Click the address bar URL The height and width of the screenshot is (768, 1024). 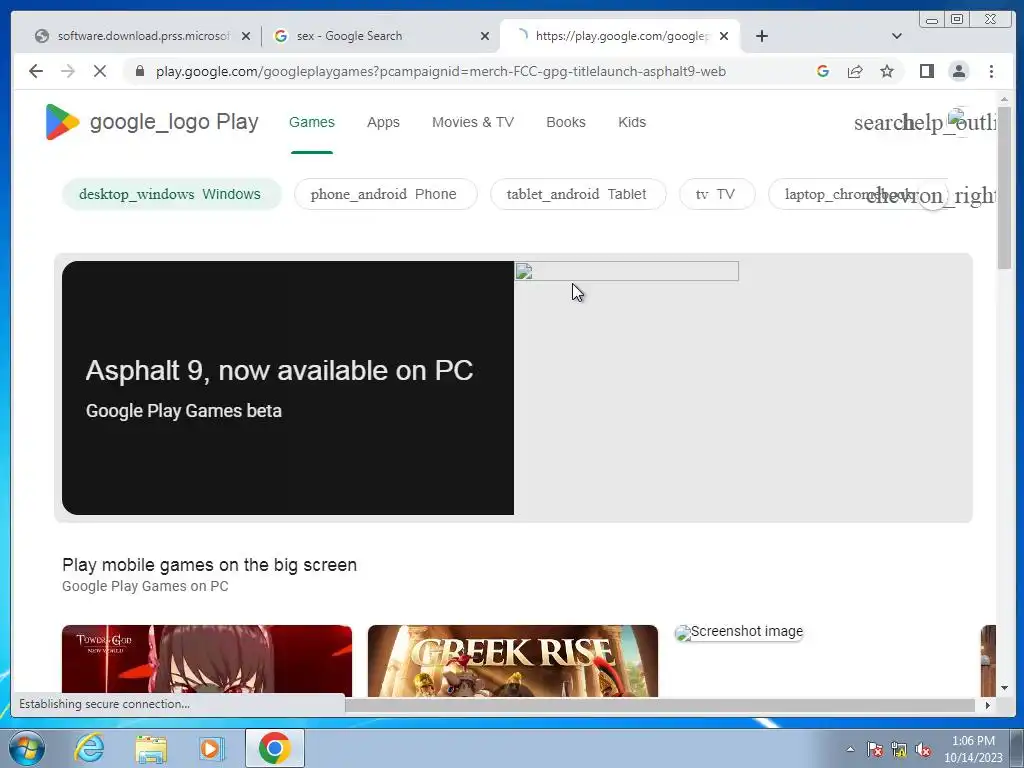coord(441,71)
